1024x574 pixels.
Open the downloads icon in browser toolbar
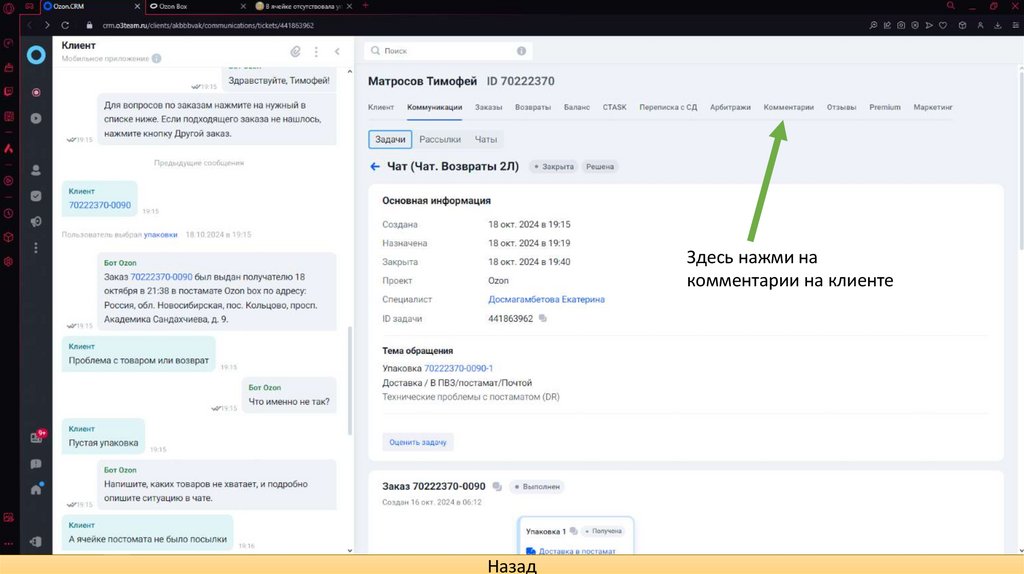[997, 25]
